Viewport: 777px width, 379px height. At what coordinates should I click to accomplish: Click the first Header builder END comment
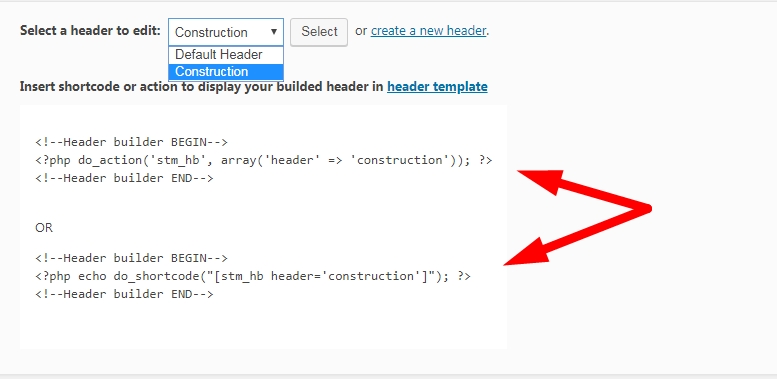pos(124,178)
